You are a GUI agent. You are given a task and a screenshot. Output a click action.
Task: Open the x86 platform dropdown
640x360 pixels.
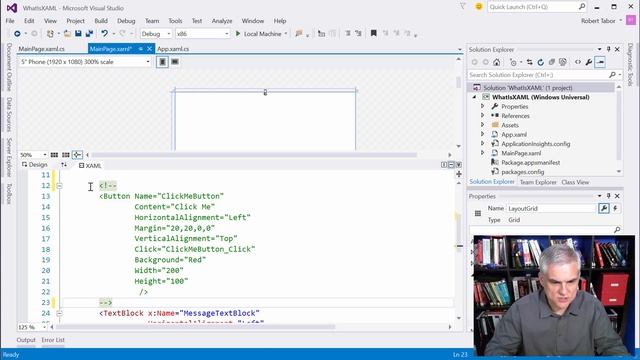click(x=203, y=34)
